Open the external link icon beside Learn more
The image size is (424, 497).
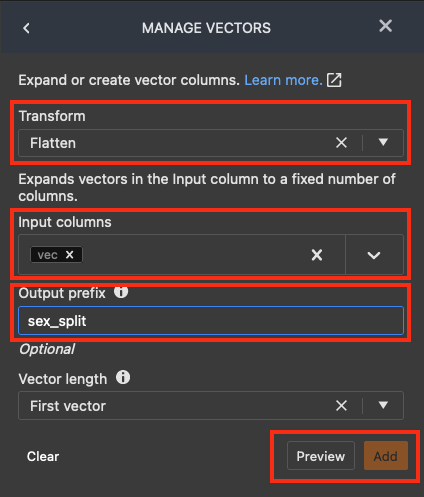(334, 80)
